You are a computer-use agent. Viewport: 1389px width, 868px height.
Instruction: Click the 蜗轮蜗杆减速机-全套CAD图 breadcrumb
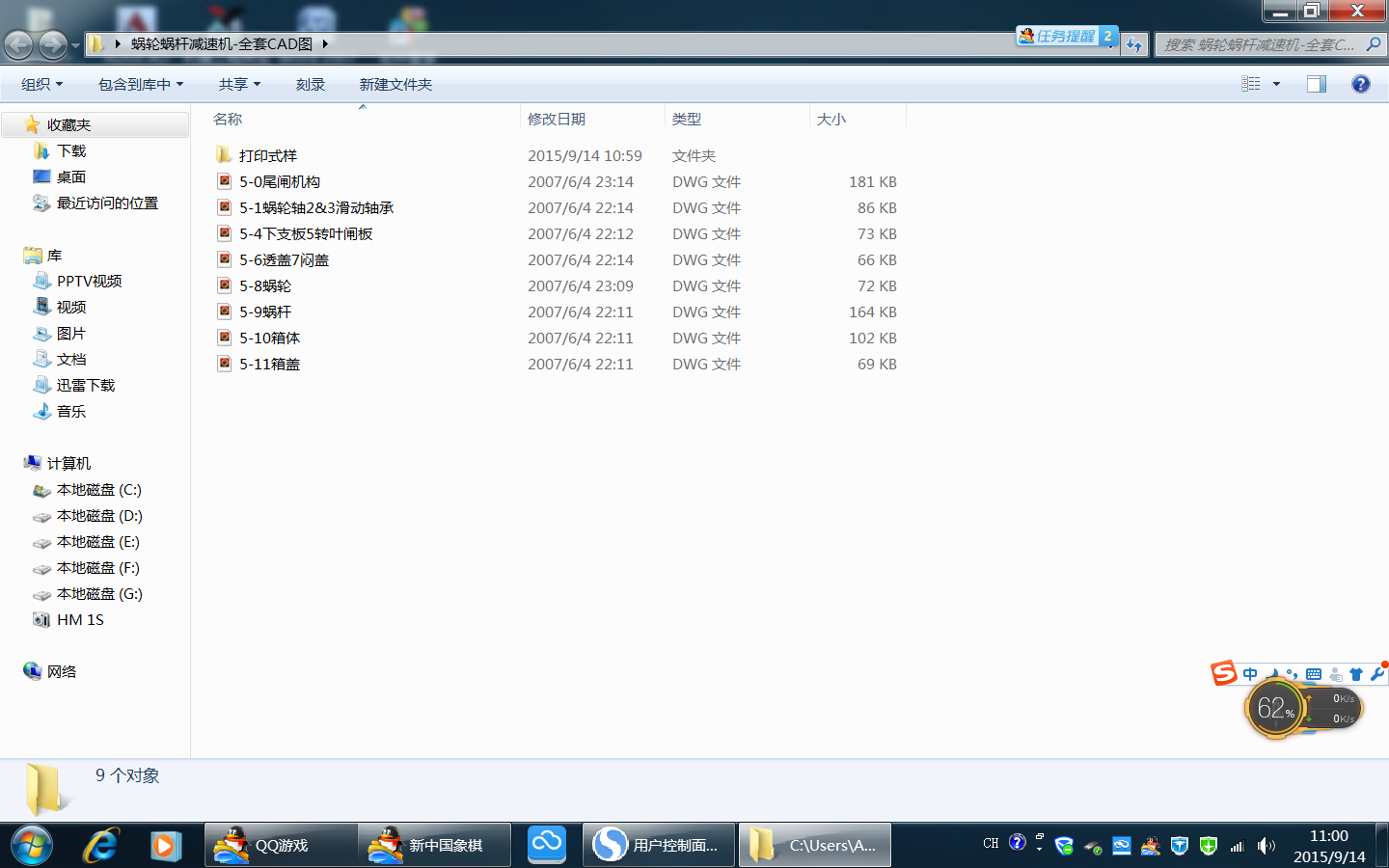pos(222,43)
